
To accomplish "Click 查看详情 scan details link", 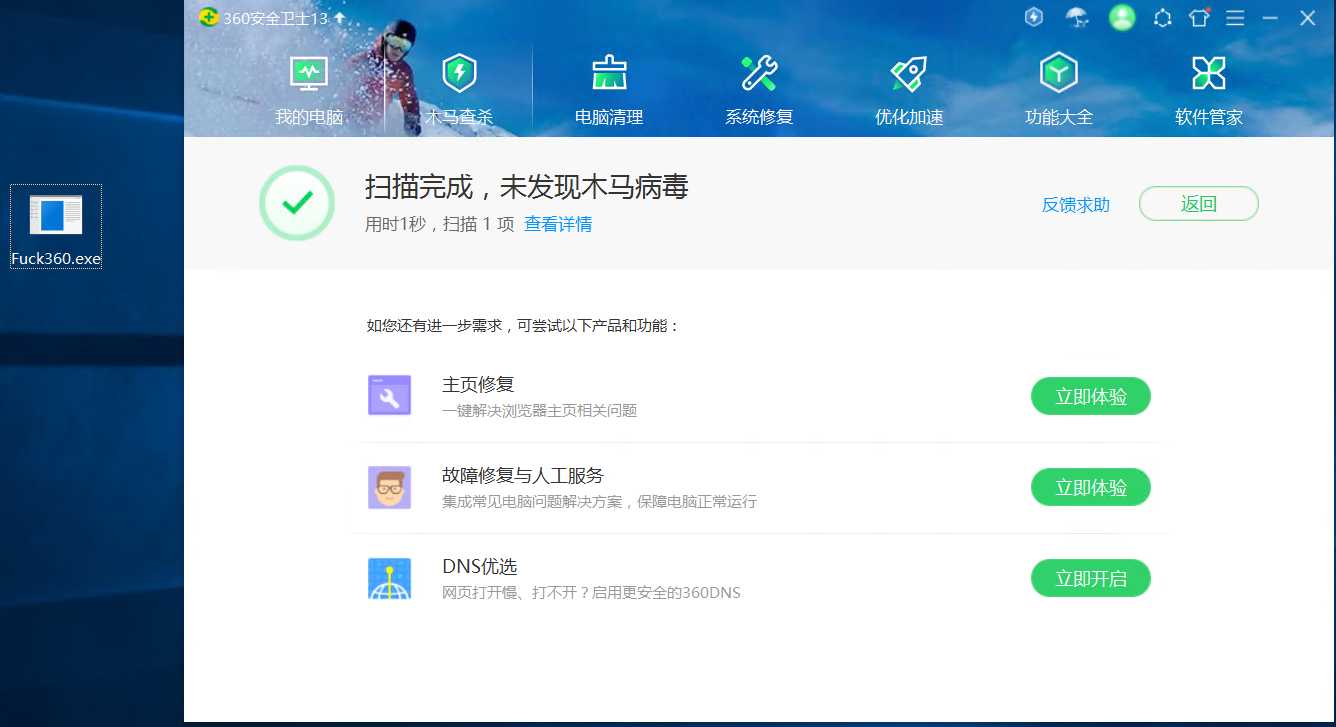I will (x=558, y=224).
